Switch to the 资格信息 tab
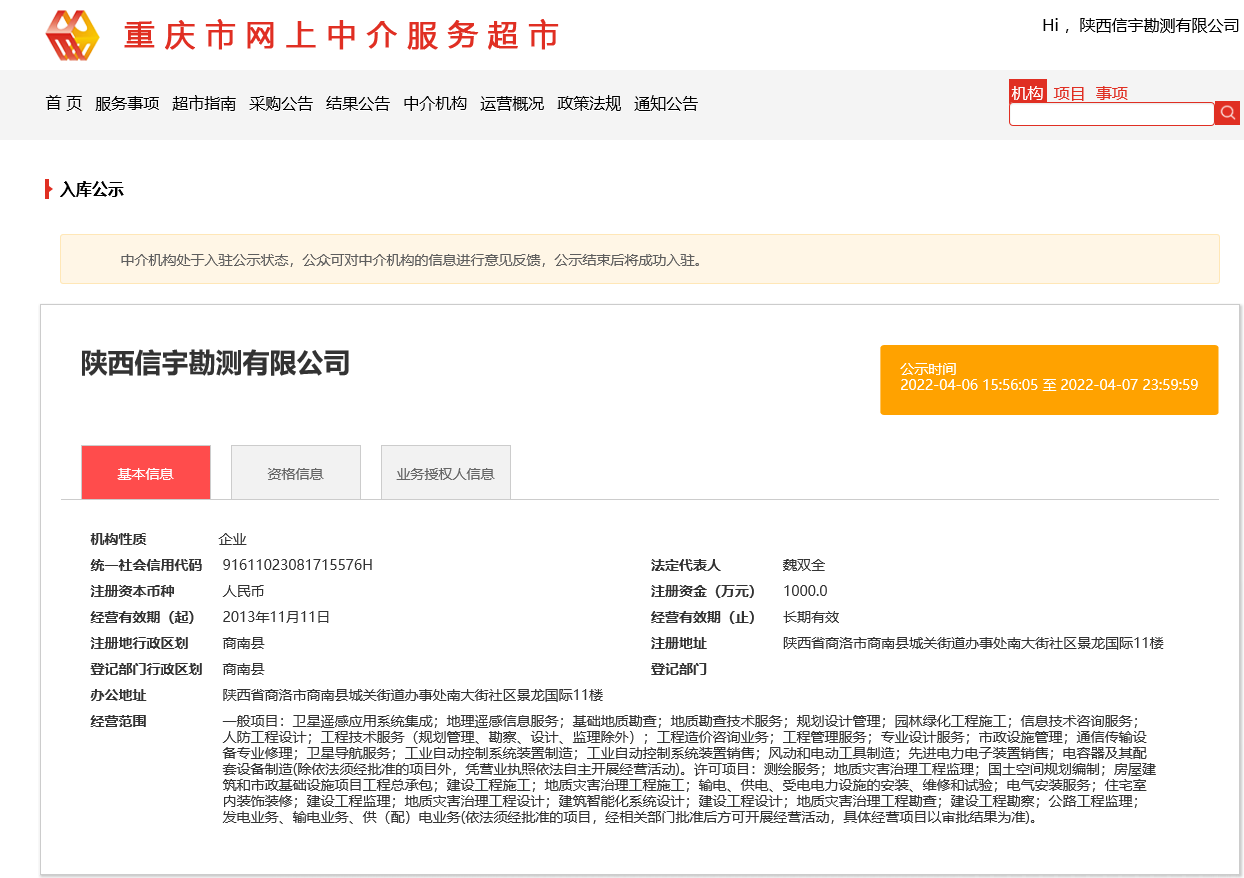Viewport: 1244px width, 878px height. click(x=295, y=471)
